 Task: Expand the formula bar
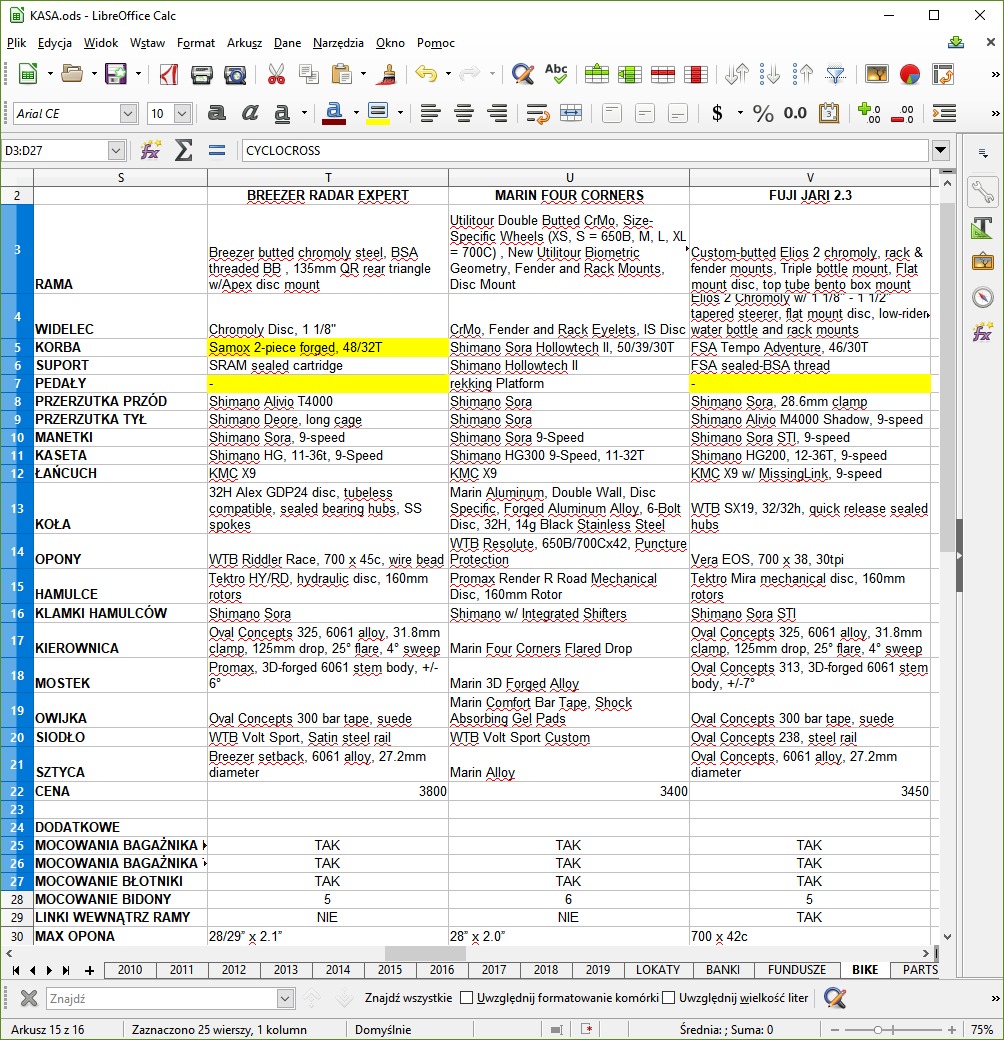point(940,151)
